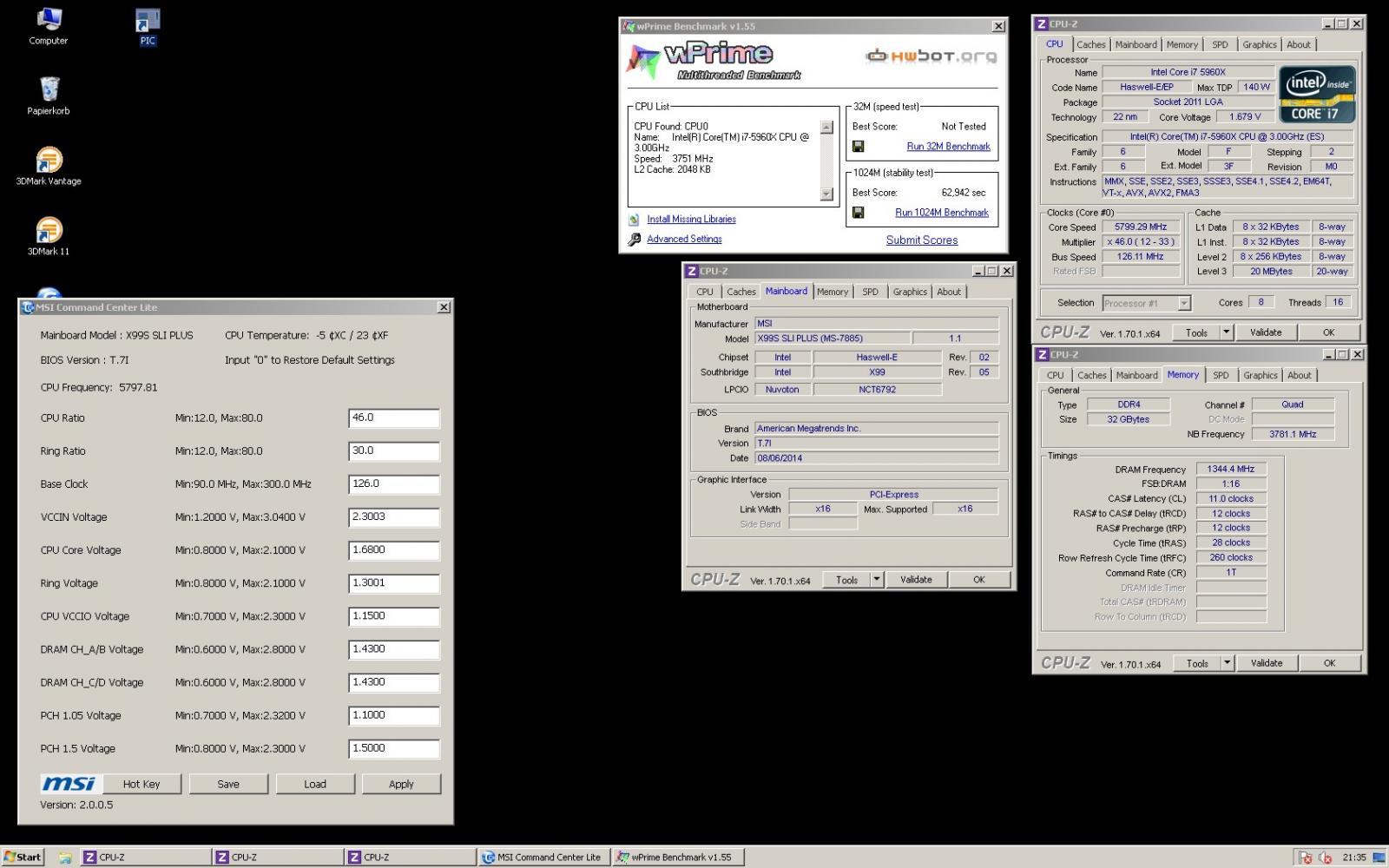This screenshot has width=1389, height=868.
Task: Open the Windows Explorer folder icon on taskbar
Action: 65,858
